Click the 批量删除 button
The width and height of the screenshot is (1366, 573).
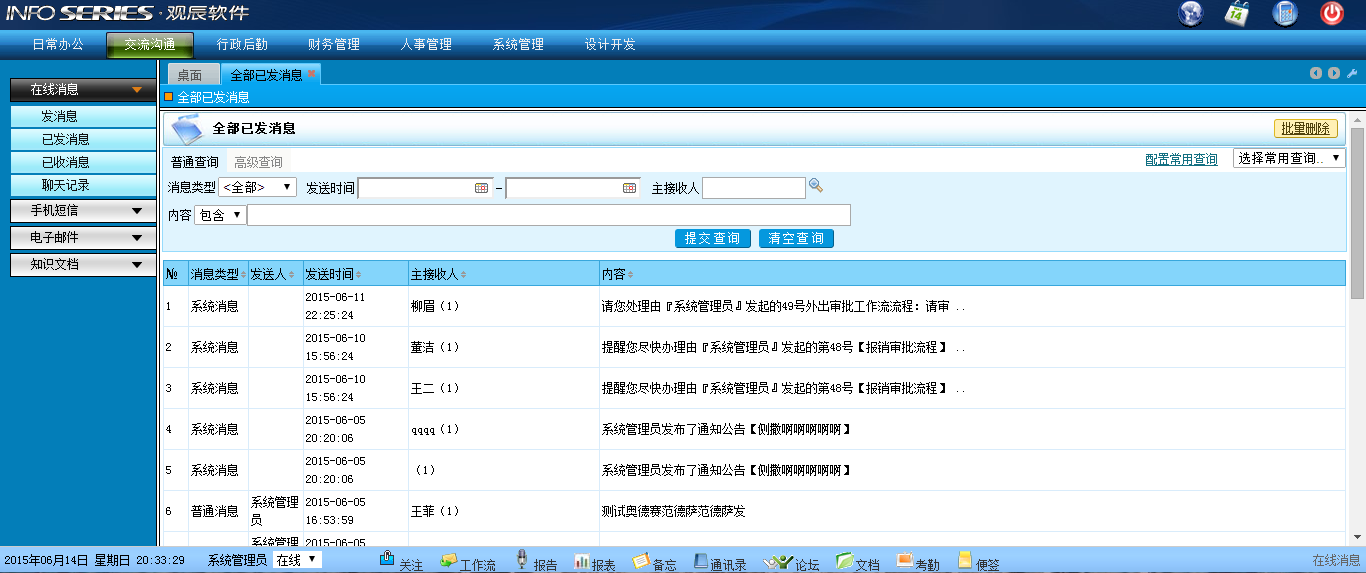1305,129
